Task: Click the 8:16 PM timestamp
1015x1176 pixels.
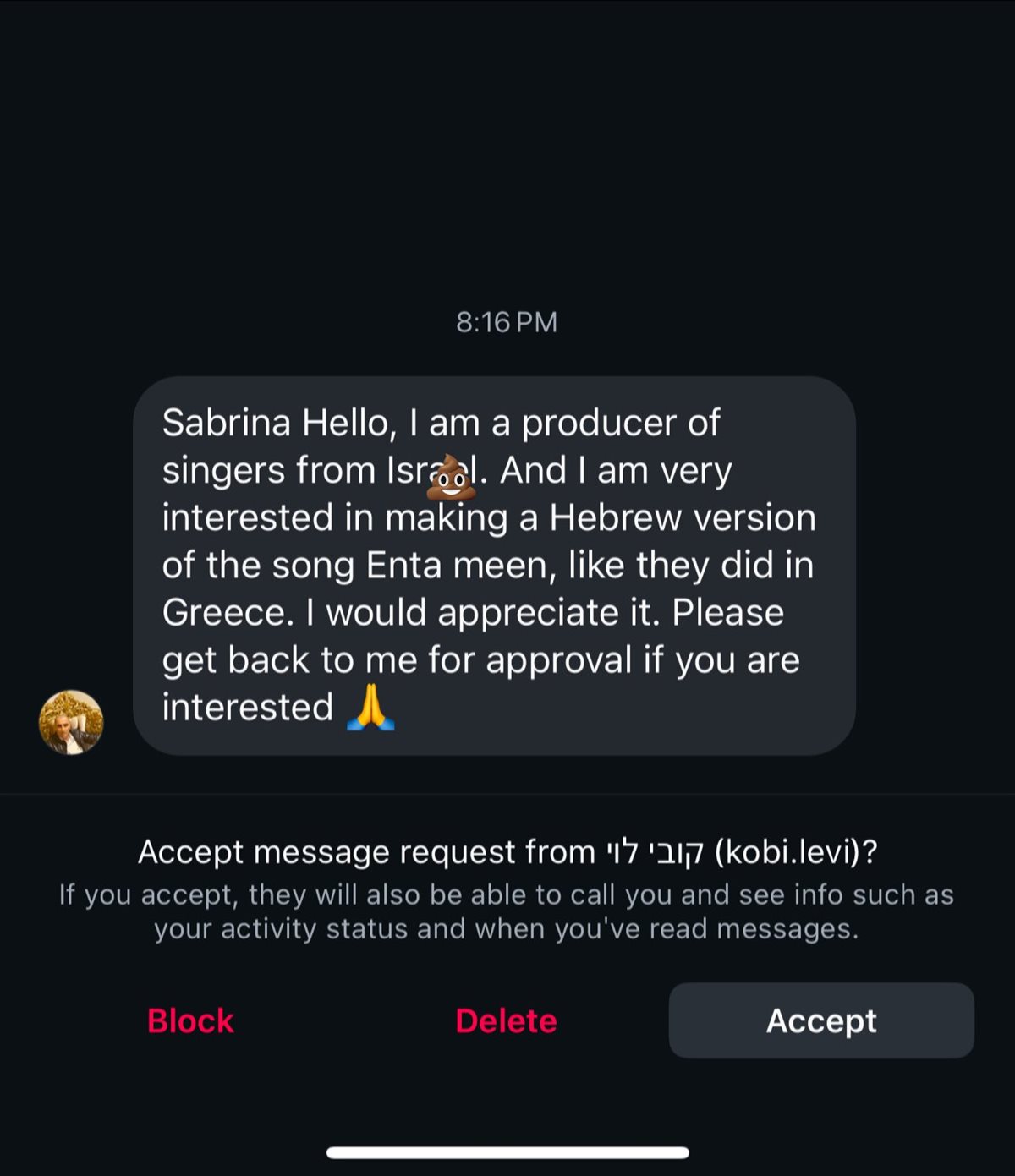Action: coord(507,322)
